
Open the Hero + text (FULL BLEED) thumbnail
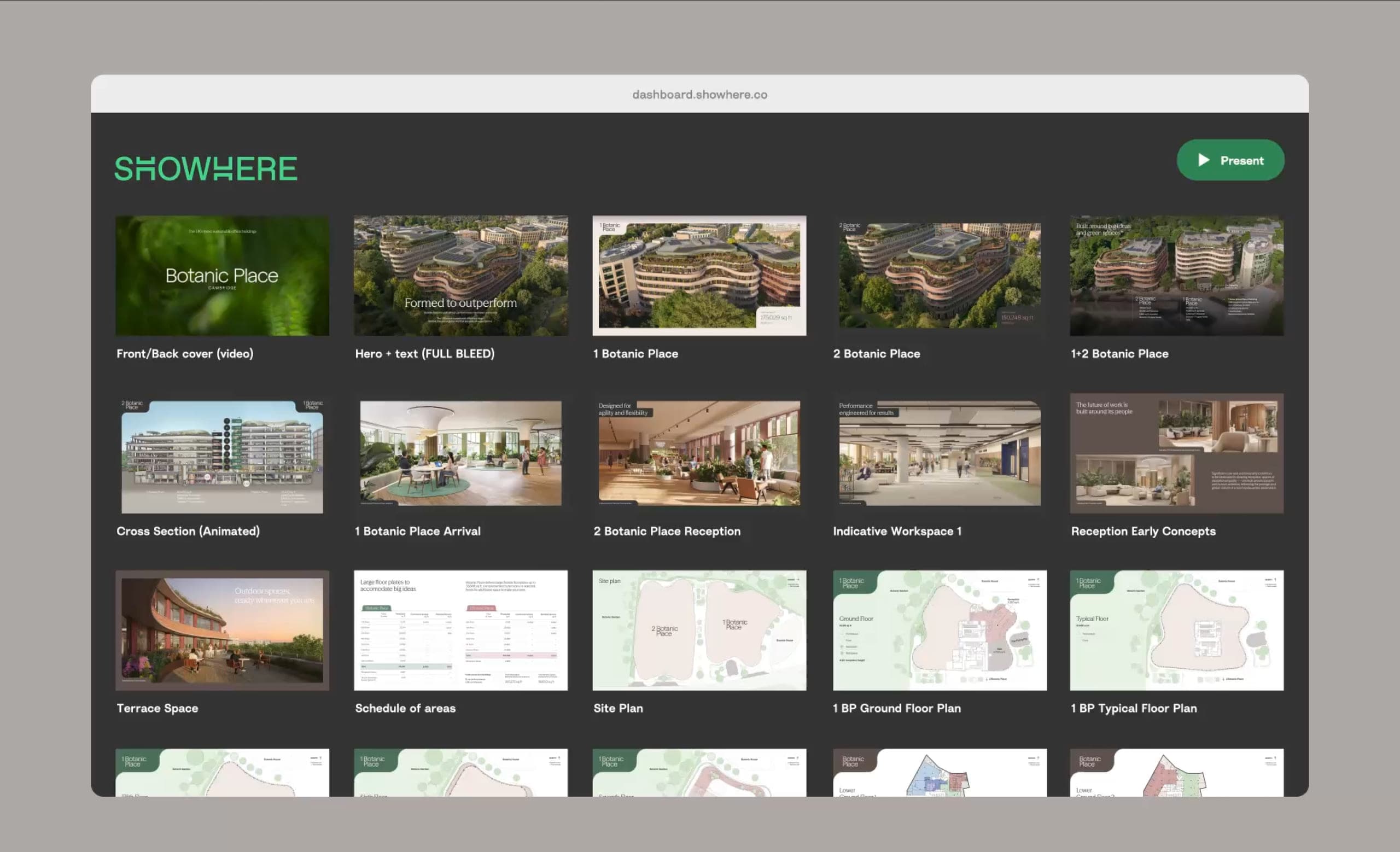coord(461,276)
